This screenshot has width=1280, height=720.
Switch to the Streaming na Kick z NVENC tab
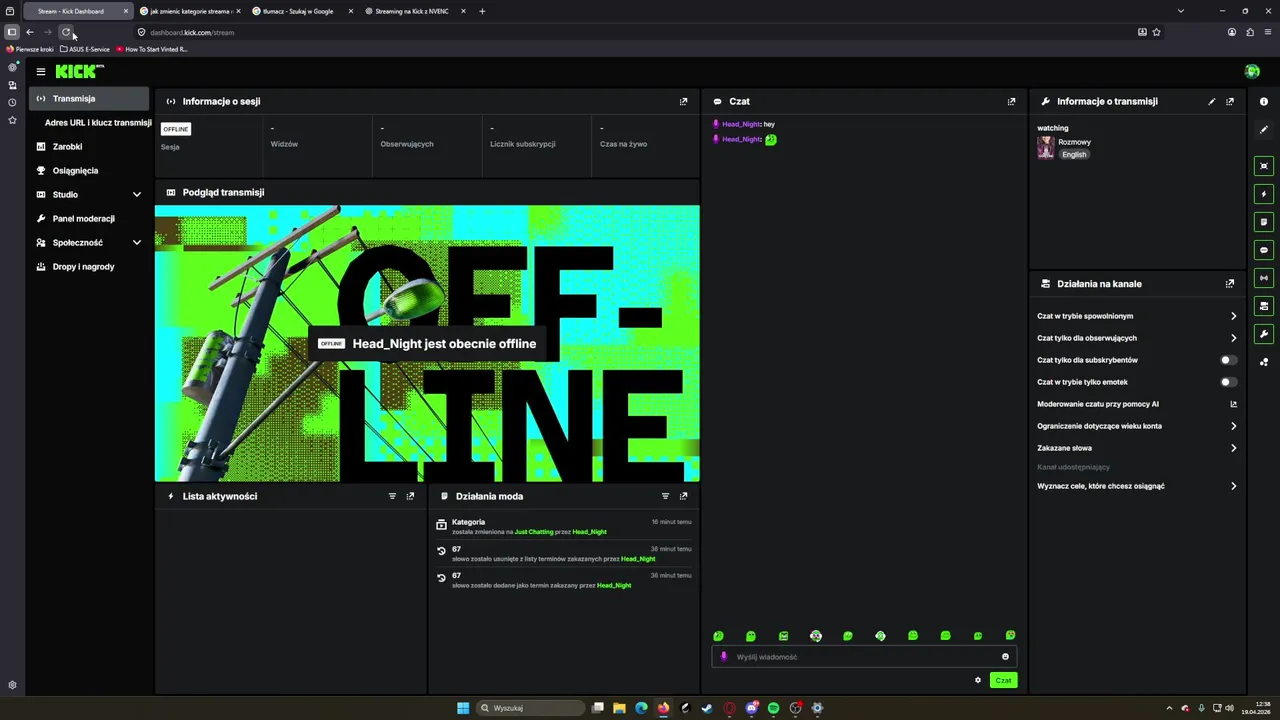tap(411, 11)
